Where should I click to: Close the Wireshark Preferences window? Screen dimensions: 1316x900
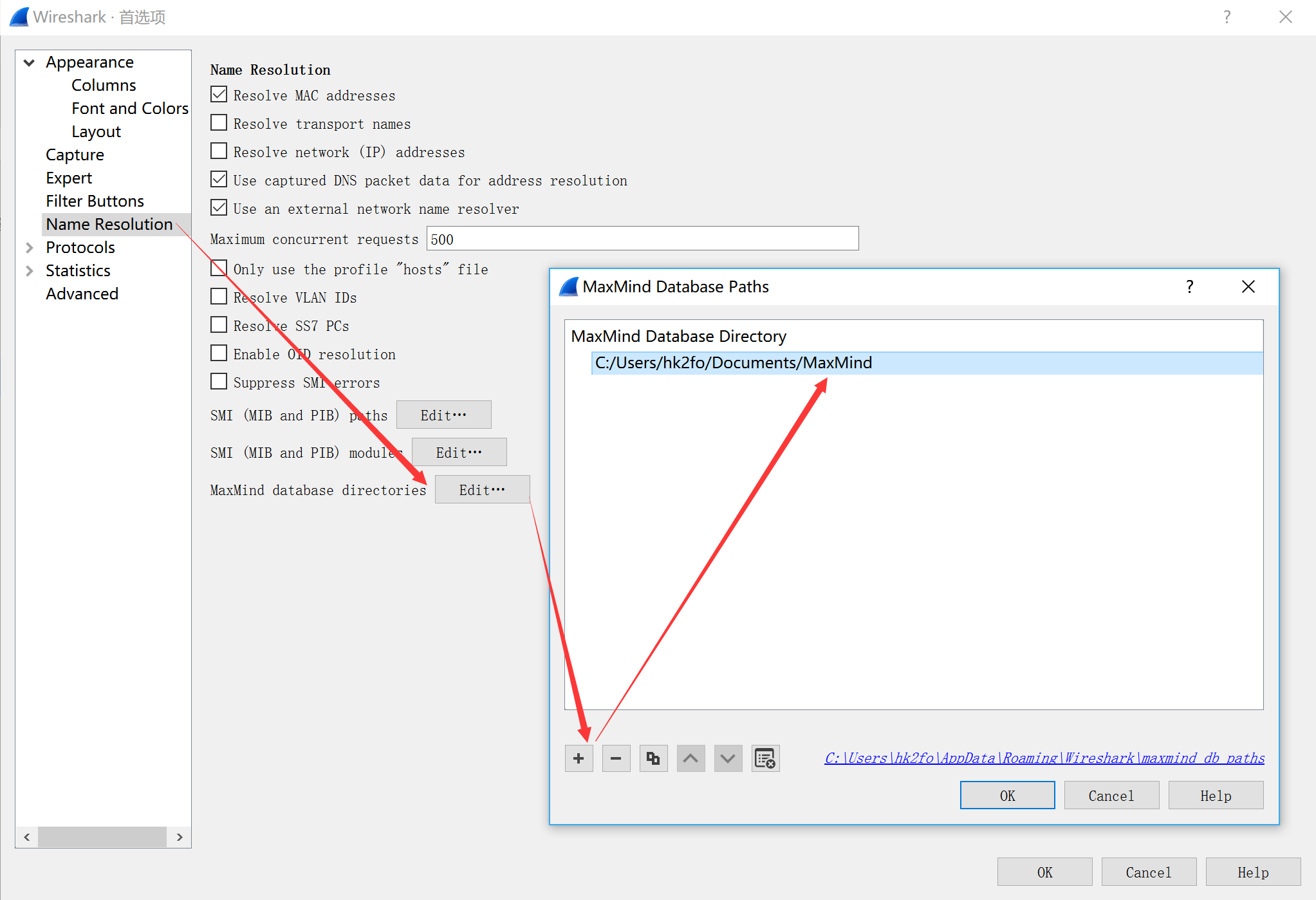(x=1285, y=17)
